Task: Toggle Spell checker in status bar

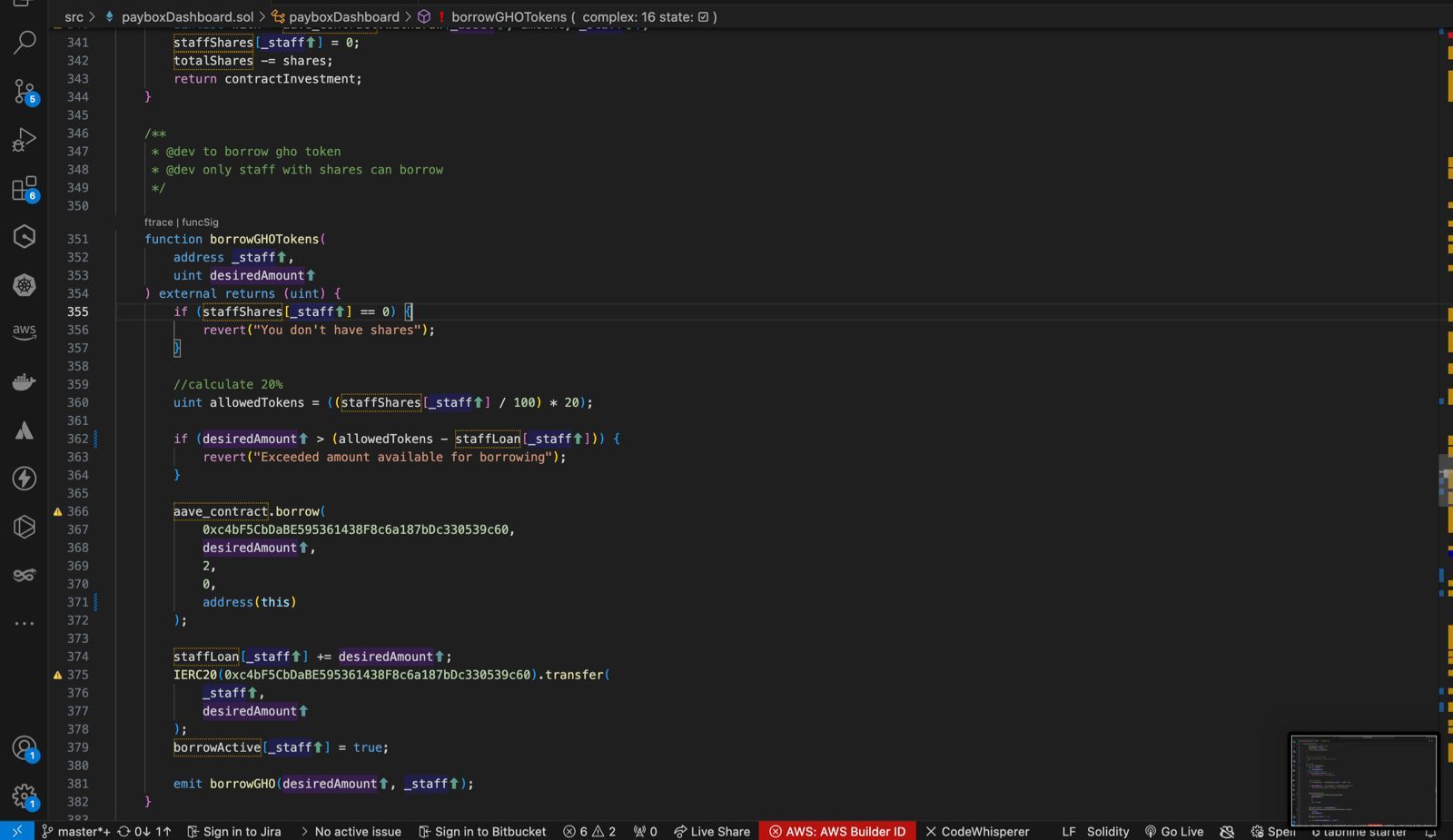Action: pyautogui.click(x=1273, y=831)
